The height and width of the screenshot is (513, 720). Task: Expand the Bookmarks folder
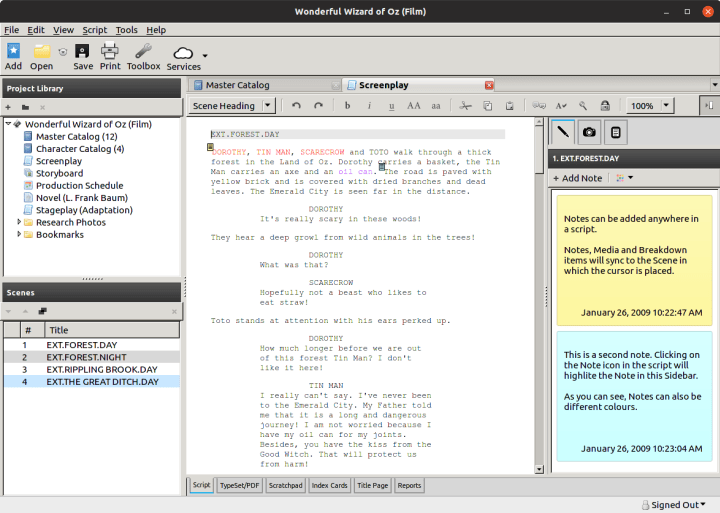19,234
